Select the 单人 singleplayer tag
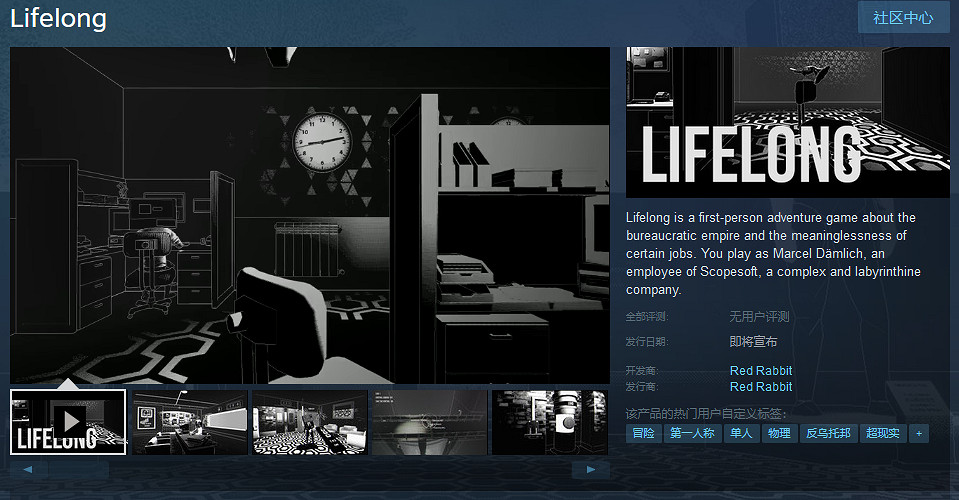Image resolution: width=959 pixels, height=500 pixels. pos(741,433)
